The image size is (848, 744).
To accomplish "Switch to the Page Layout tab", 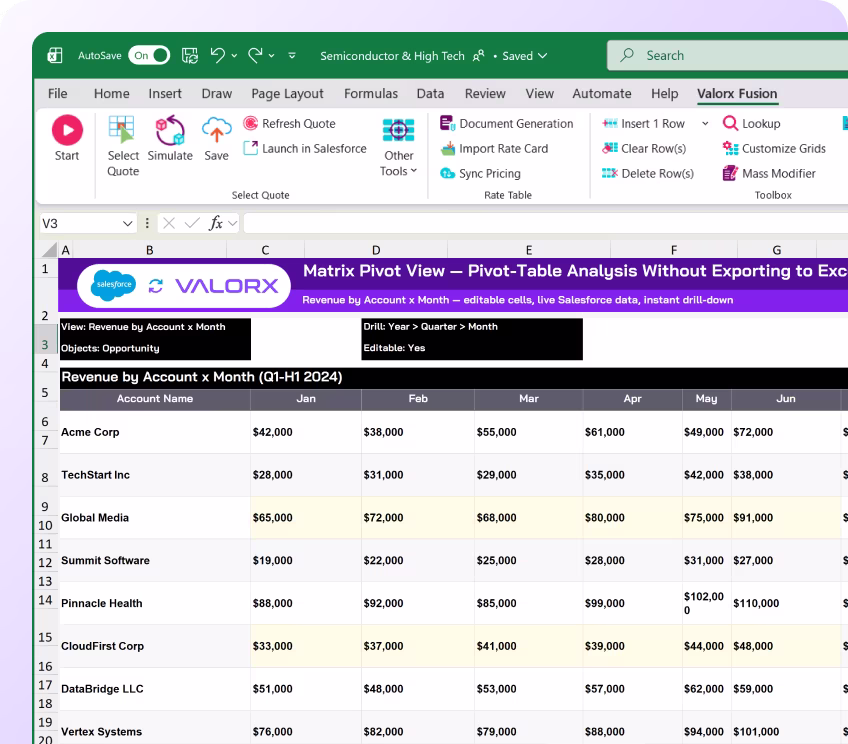I will tap(287, 94).
